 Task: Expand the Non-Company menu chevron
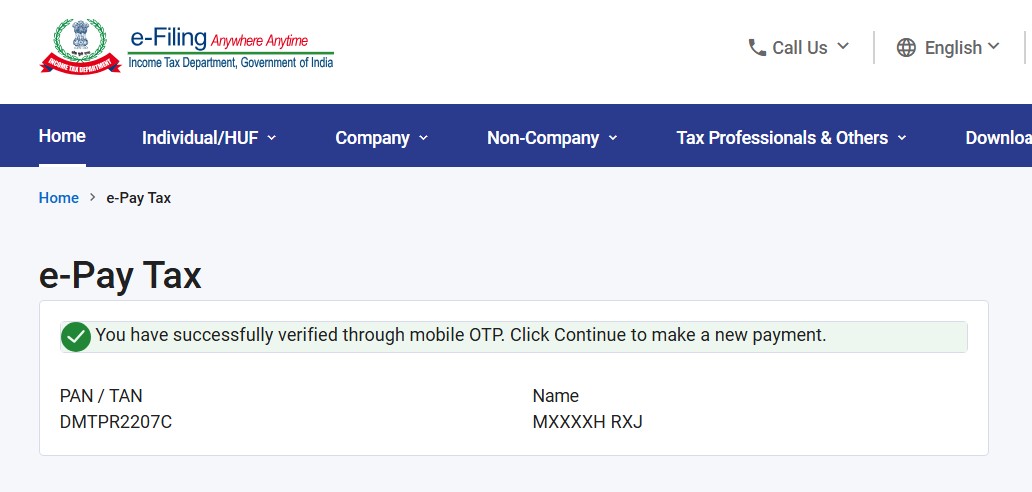pos(613,138)
